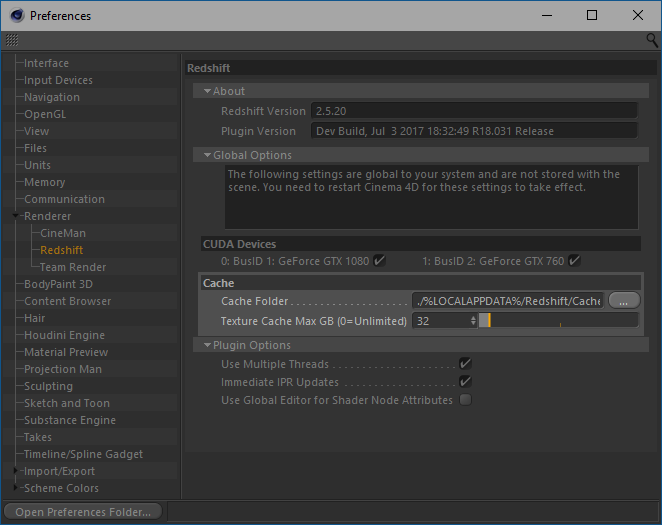662x525 pixels.
Task: Click the Plugin Version field
Action: coord(474,131)
